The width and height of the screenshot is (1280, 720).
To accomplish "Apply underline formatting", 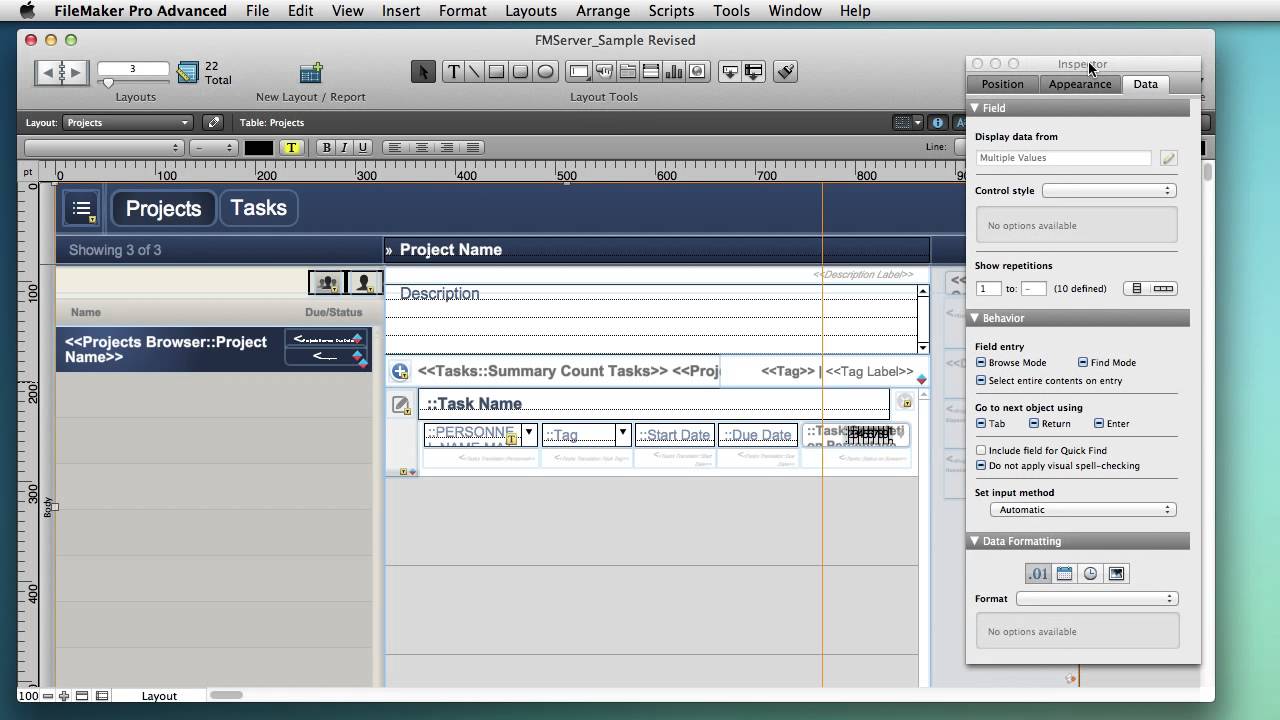I will click(363, 147).
